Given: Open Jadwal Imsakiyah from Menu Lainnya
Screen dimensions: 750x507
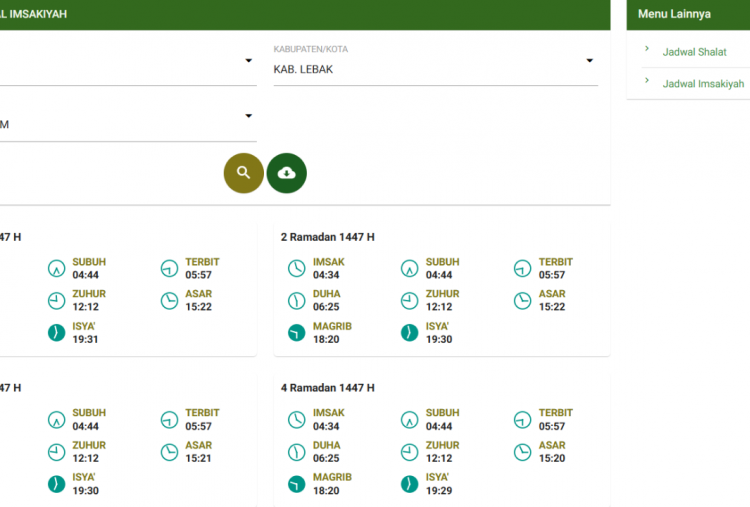Looking at the screenshot, I should [x=703, y=84].
